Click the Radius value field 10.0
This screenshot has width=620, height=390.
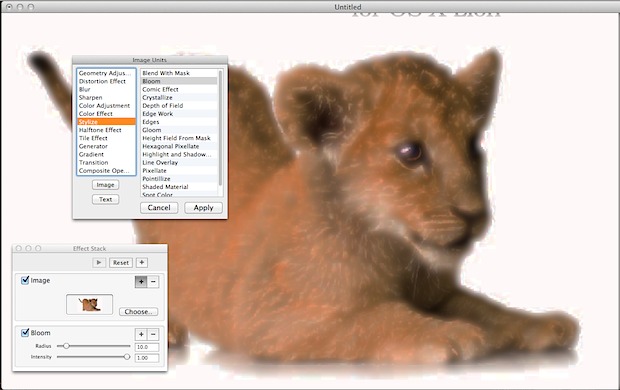point(147,347)
